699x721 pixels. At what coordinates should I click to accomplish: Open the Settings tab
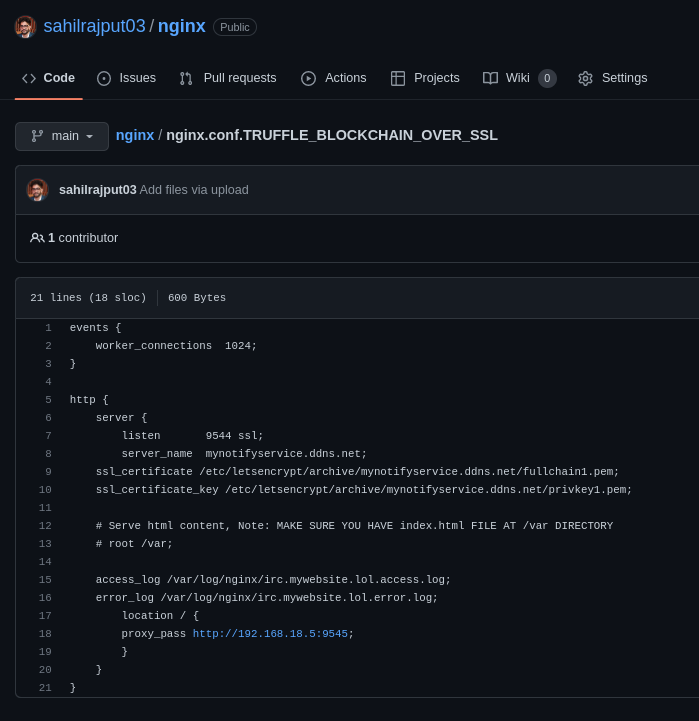[x=613, y=78]
